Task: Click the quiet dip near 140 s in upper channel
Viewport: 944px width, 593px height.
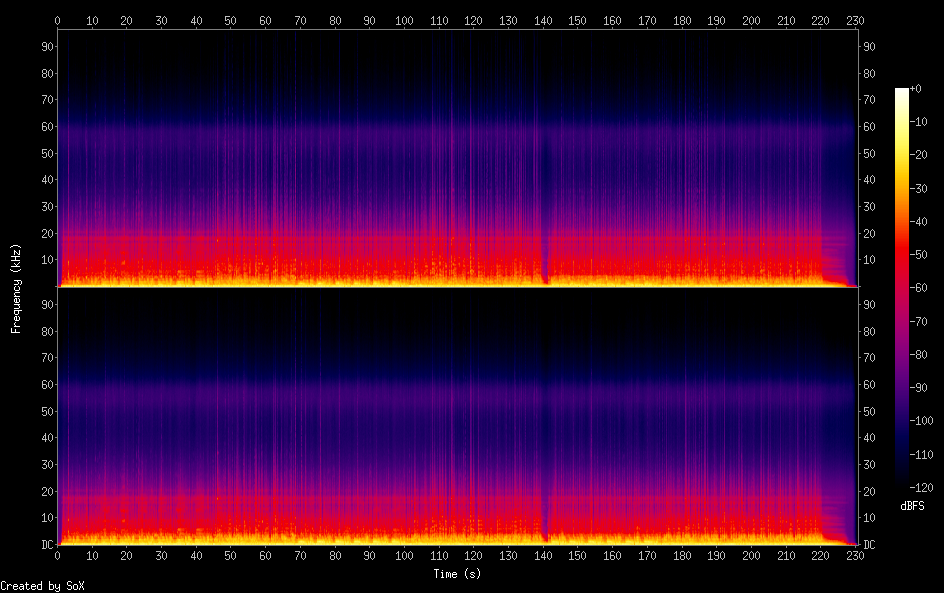Action: [x=545, y=265]
